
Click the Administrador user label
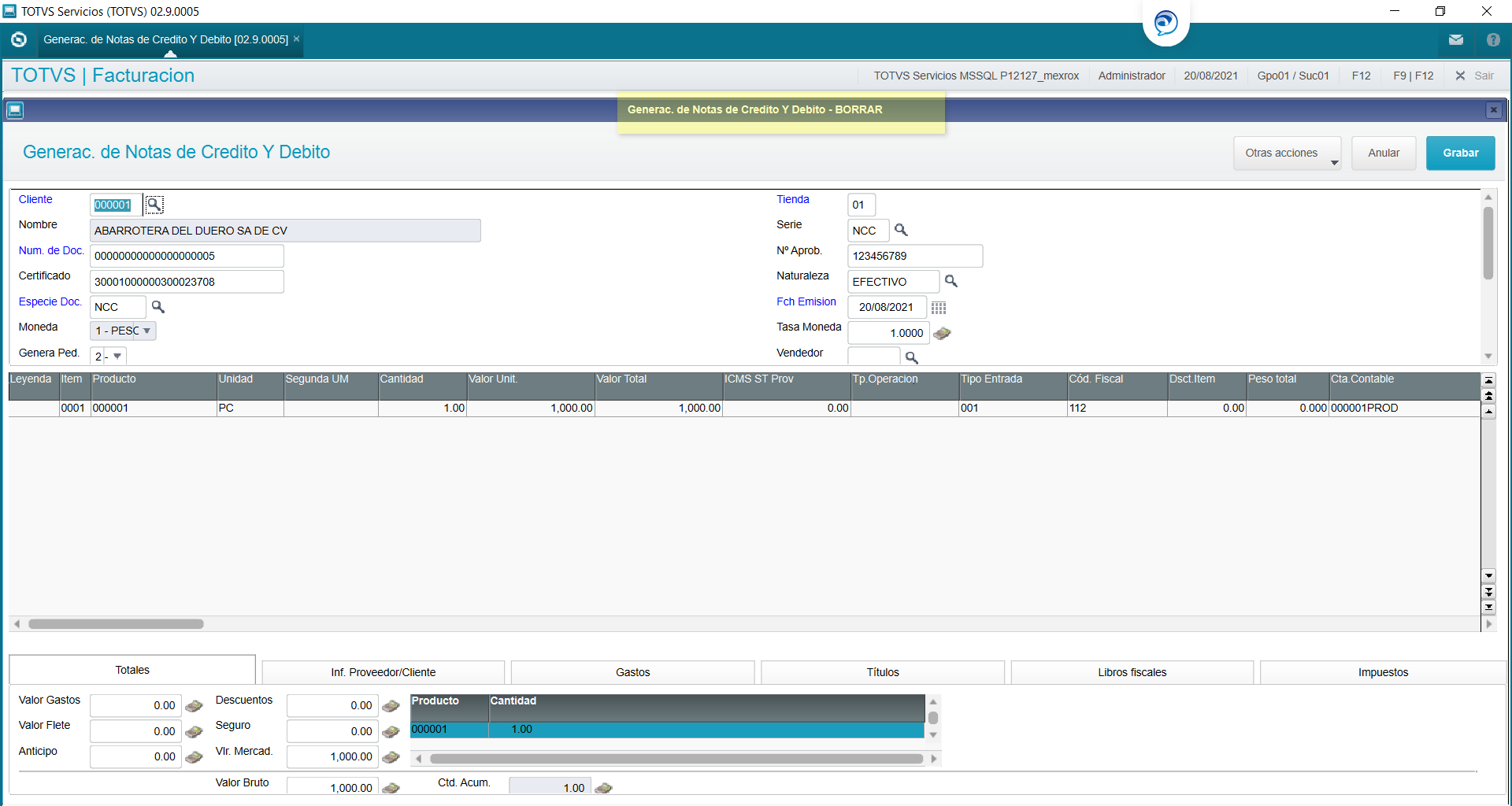tap(1132, 76)
